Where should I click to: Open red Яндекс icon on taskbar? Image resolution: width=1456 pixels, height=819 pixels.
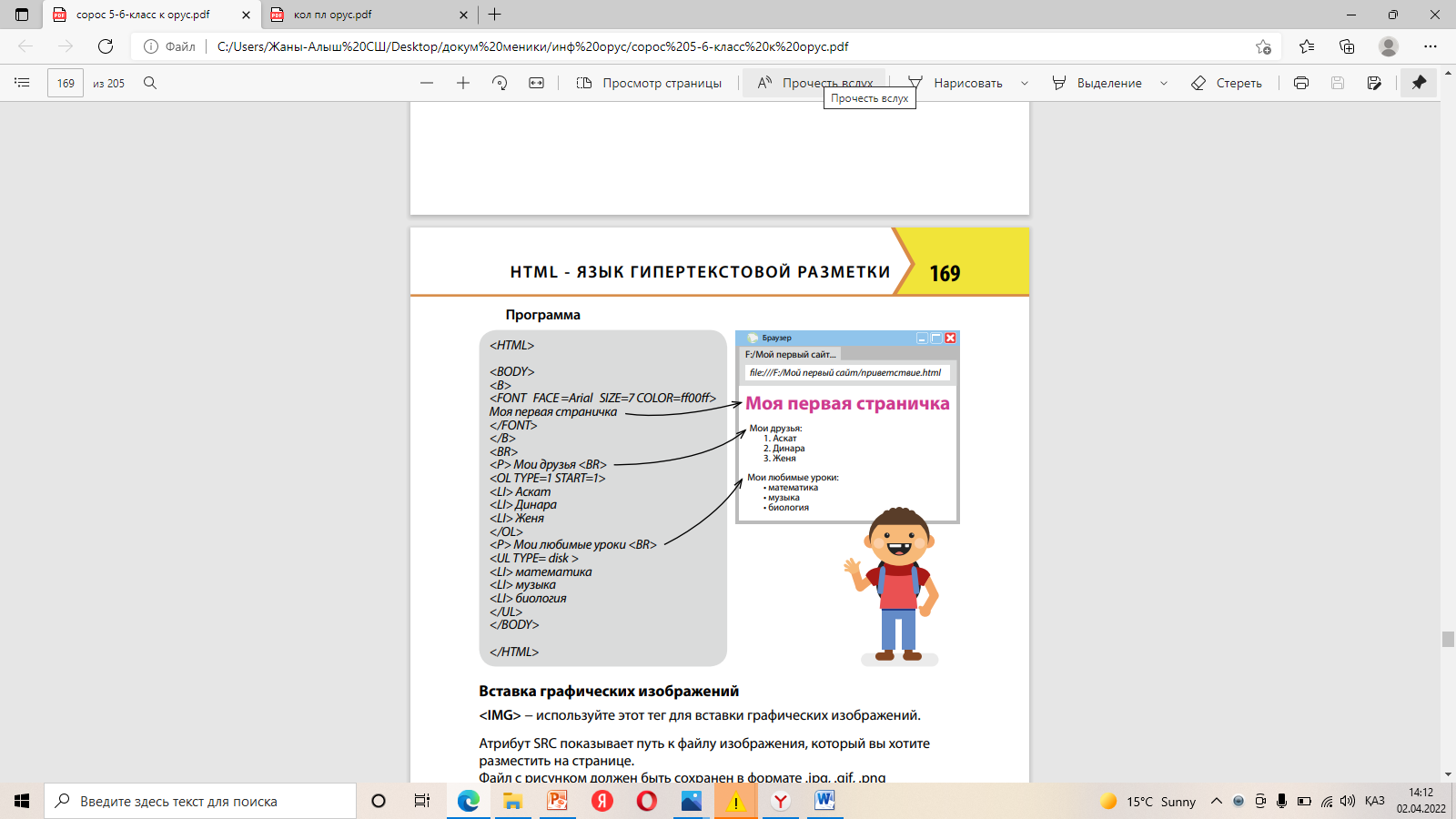pos(602,801)
